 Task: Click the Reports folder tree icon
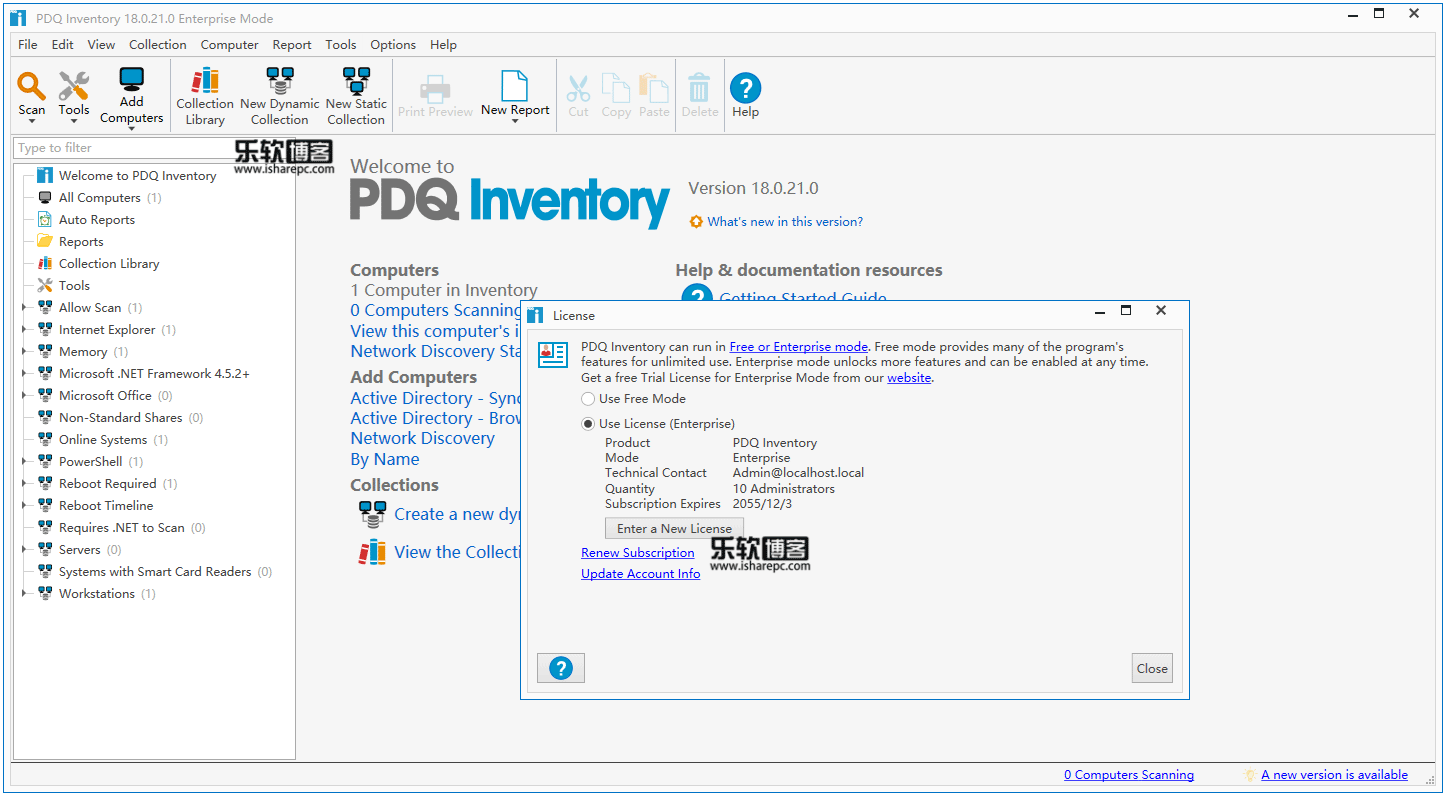pos(45,242)
